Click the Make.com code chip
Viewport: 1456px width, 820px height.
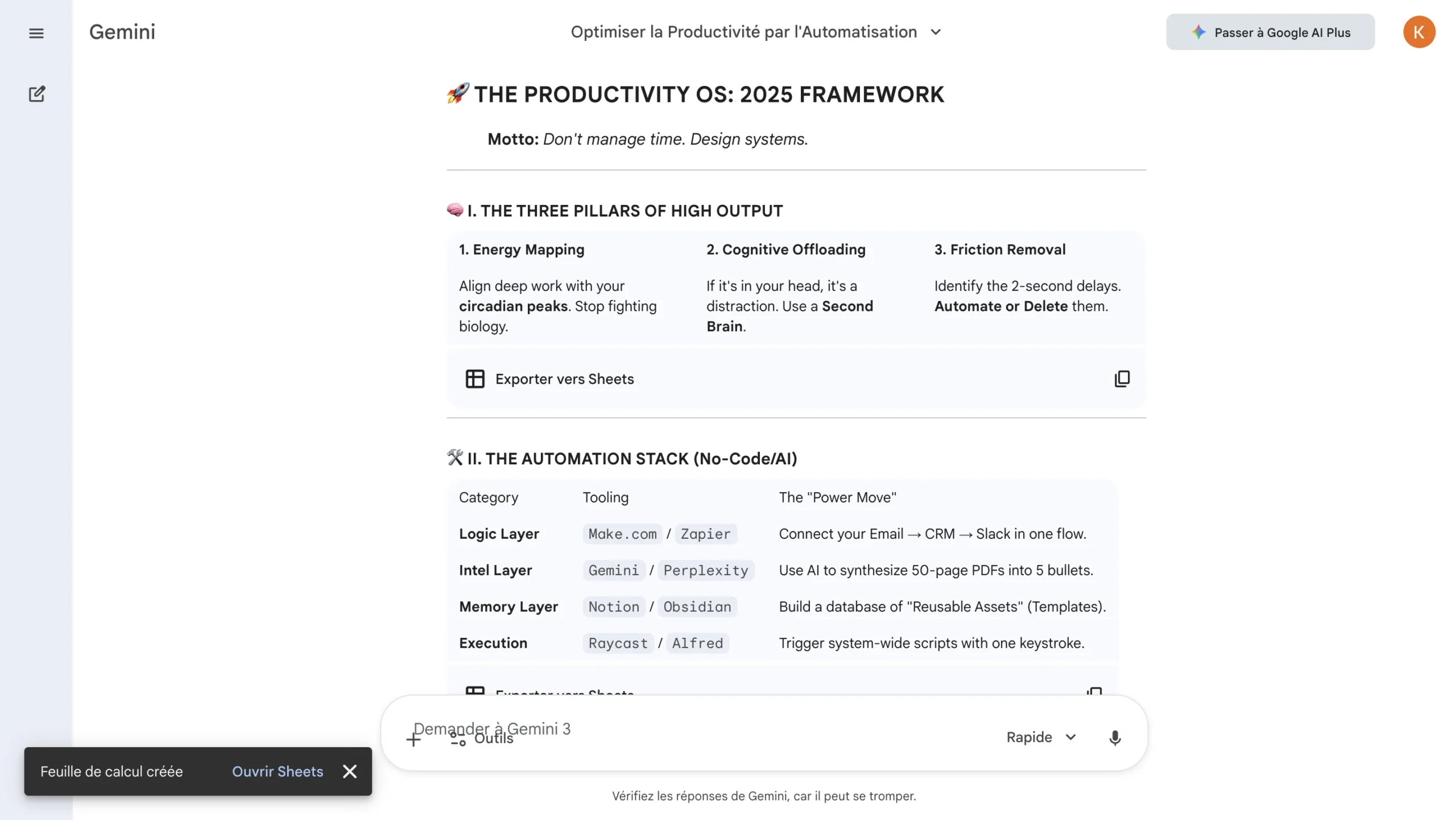(622, 534)
